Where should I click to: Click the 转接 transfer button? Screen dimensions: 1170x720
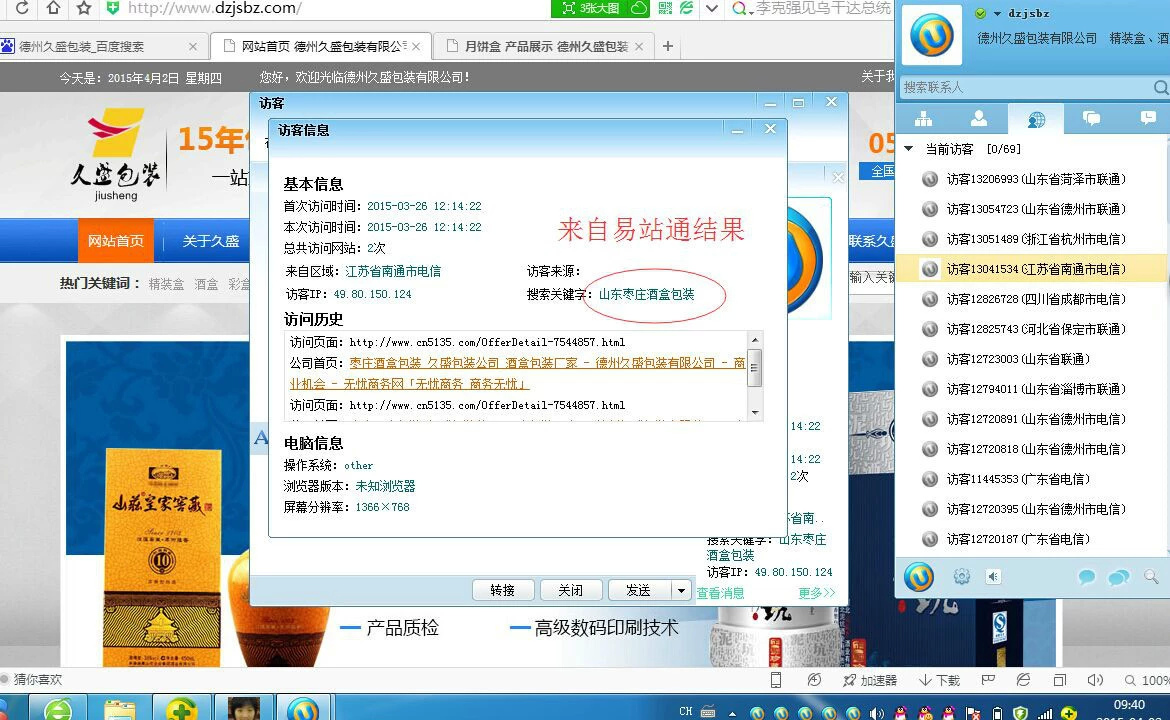click(x=502, y=590)
